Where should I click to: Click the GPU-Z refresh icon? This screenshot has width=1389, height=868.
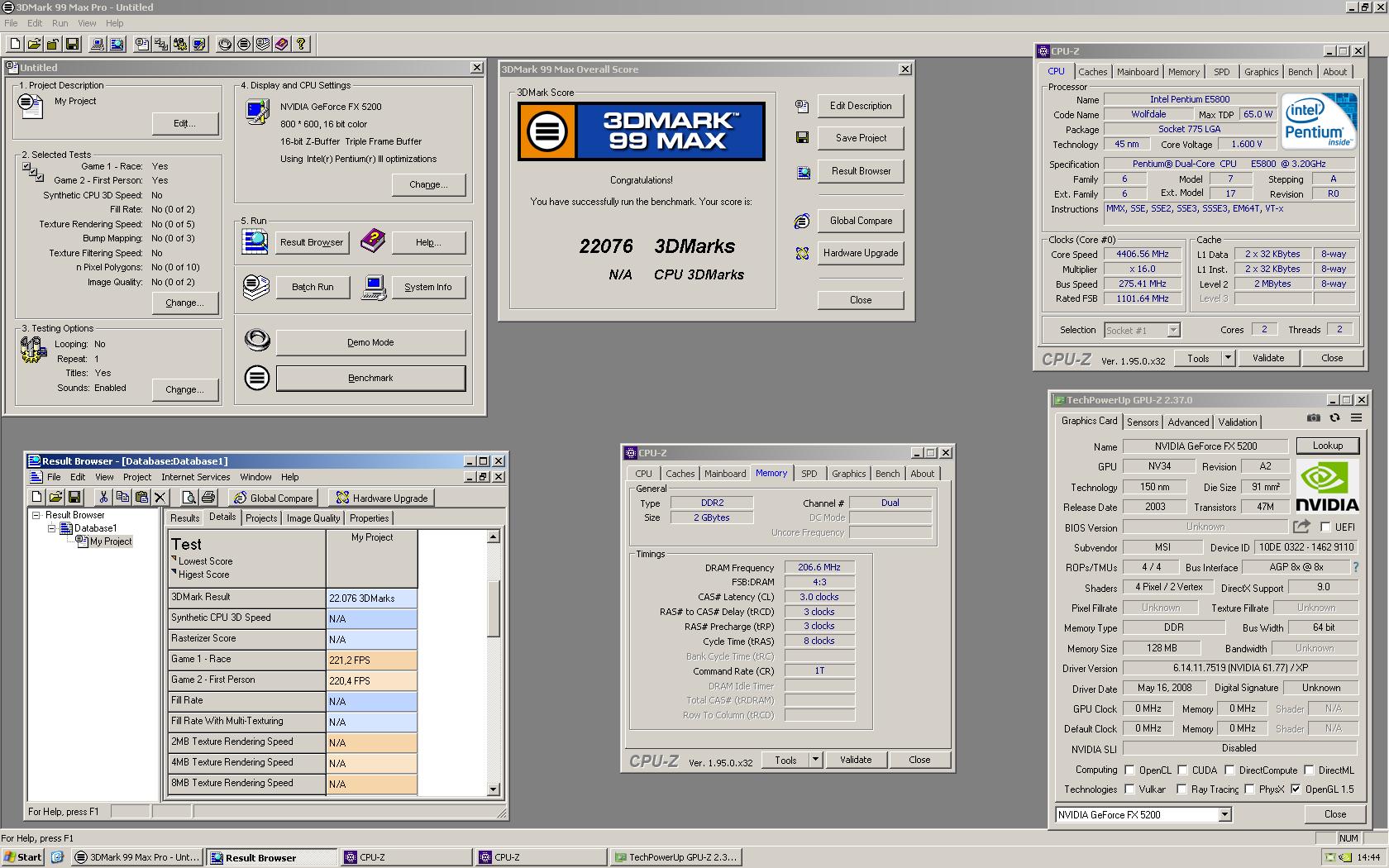pyautogui.click(x=1334, y=418)
